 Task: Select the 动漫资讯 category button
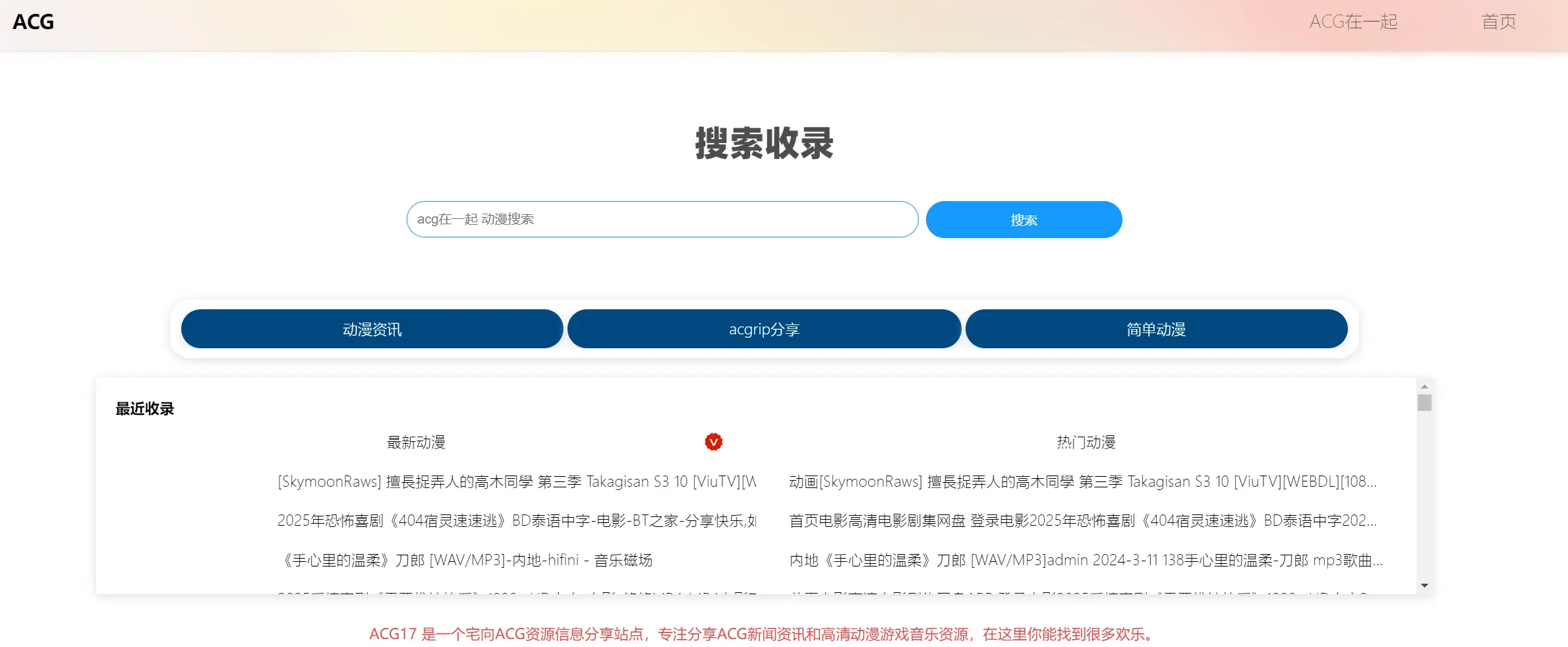click(372, 329)
